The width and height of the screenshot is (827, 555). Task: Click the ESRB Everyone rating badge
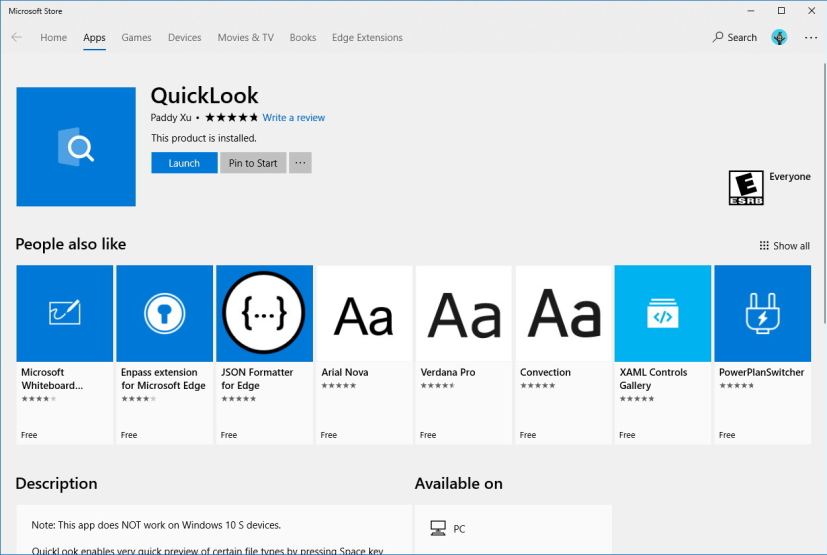point(746,187)
